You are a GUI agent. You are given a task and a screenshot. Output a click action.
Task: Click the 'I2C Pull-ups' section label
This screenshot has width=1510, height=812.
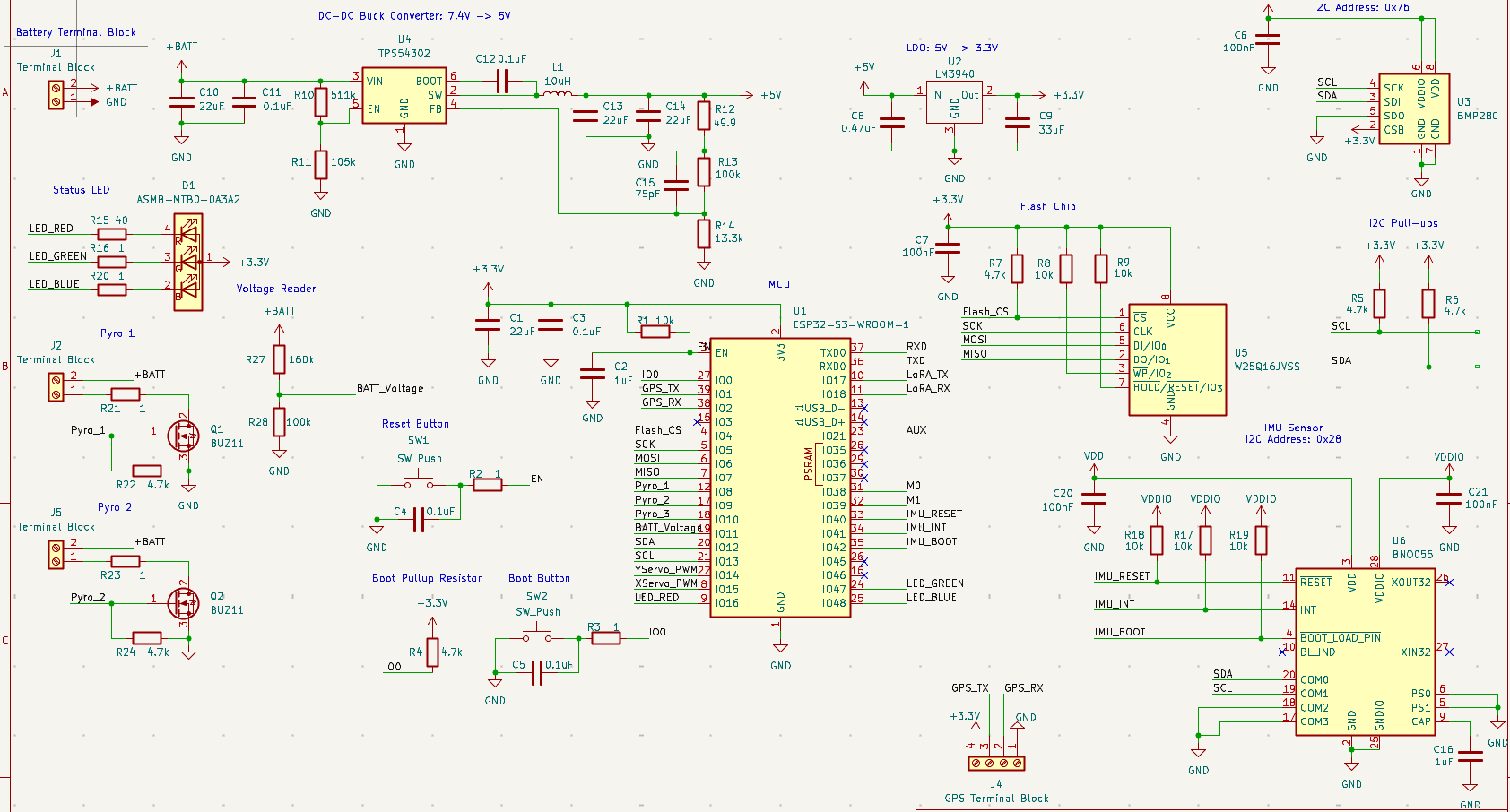pyautogui.click(x=1402, y=223)
